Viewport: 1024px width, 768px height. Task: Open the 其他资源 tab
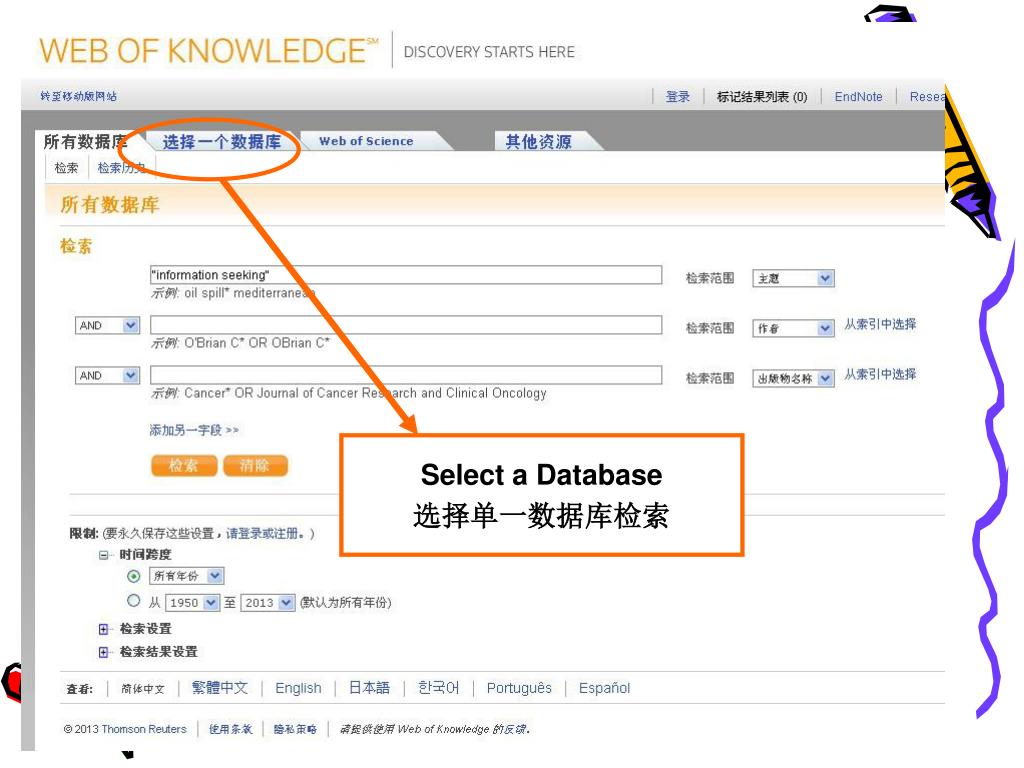(538, 141)
